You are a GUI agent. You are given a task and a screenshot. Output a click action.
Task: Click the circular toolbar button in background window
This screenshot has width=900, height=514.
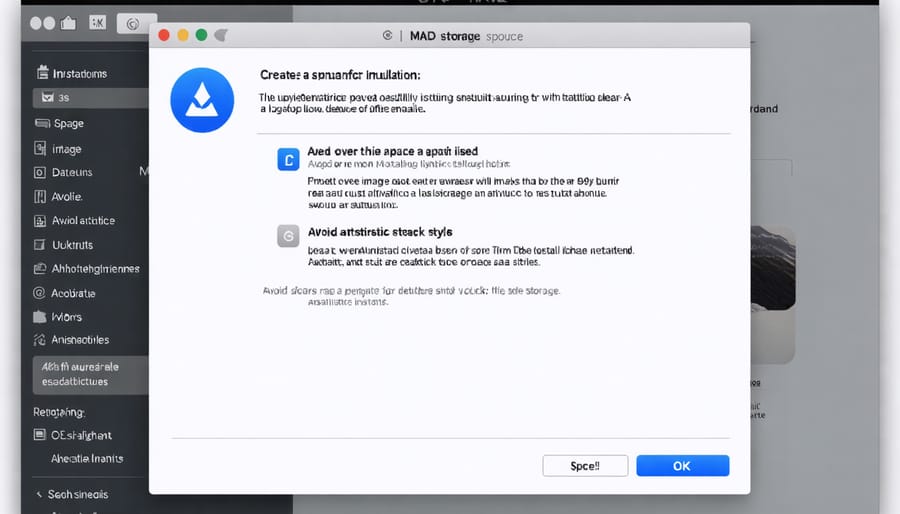click(x=133, y=24)
